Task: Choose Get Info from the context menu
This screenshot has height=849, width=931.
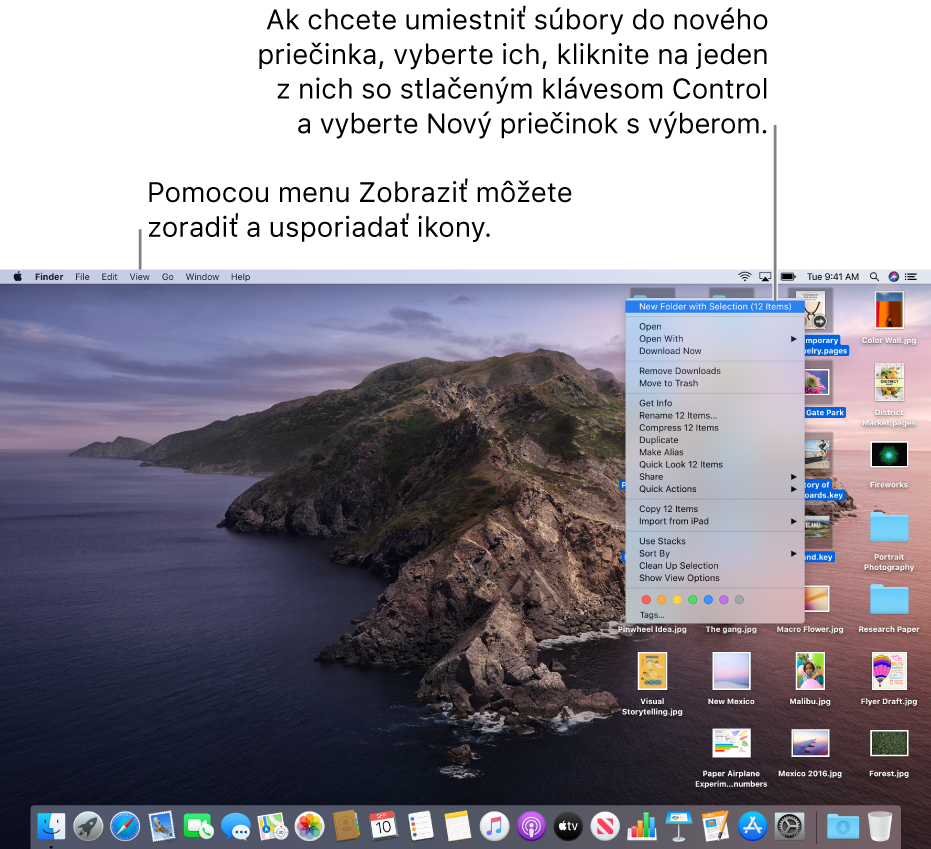Action: click(x=715, y=403)
